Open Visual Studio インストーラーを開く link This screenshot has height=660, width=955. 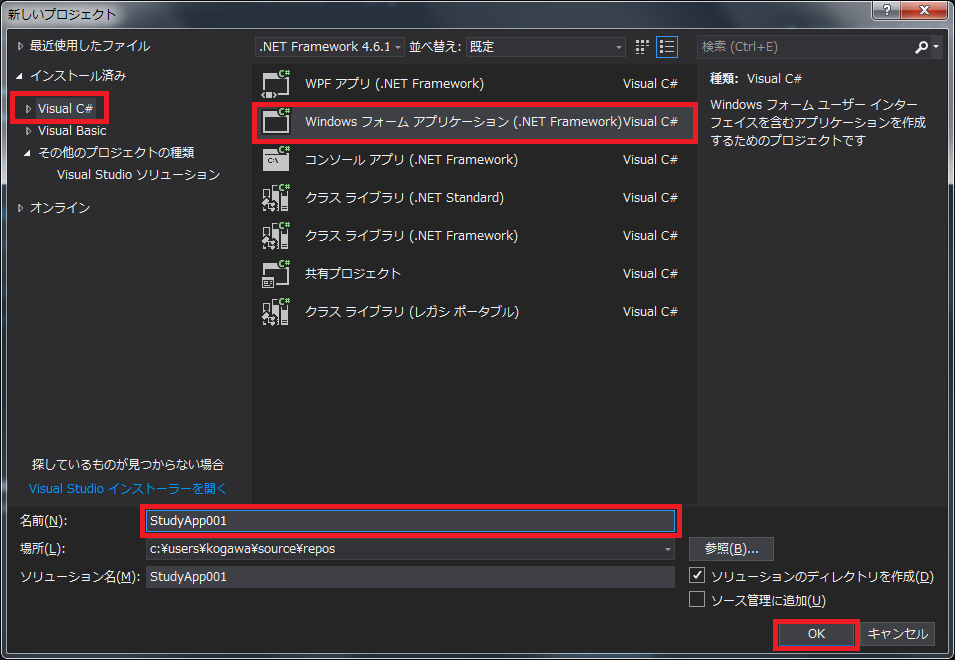pos(128,489)
